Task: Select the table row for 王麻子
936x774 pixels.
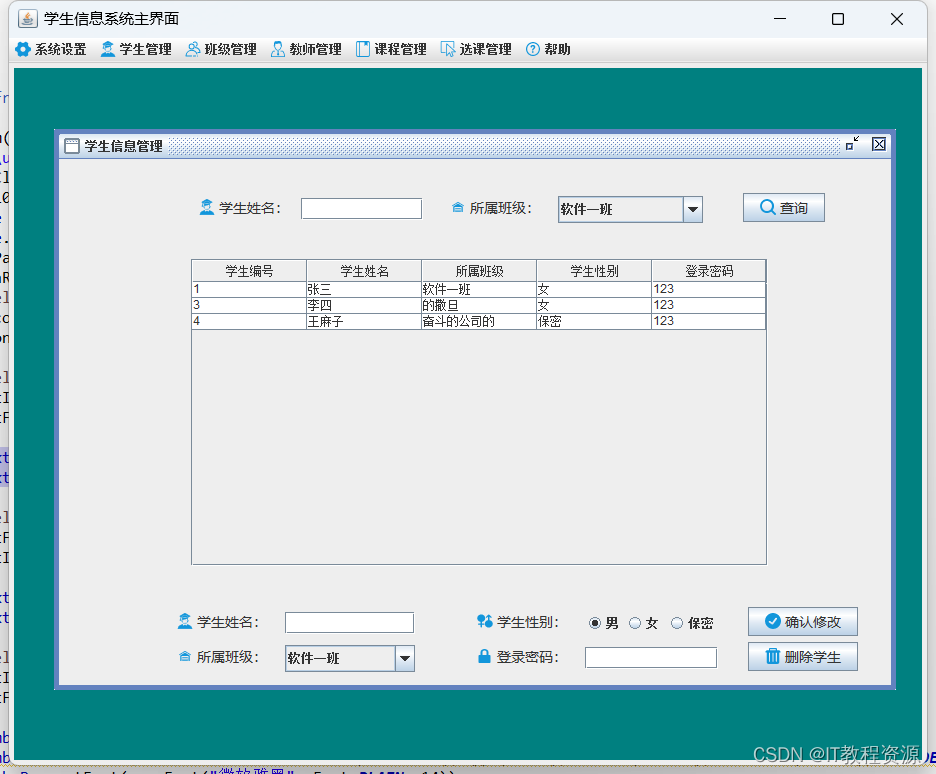Action: coord(479,322)
